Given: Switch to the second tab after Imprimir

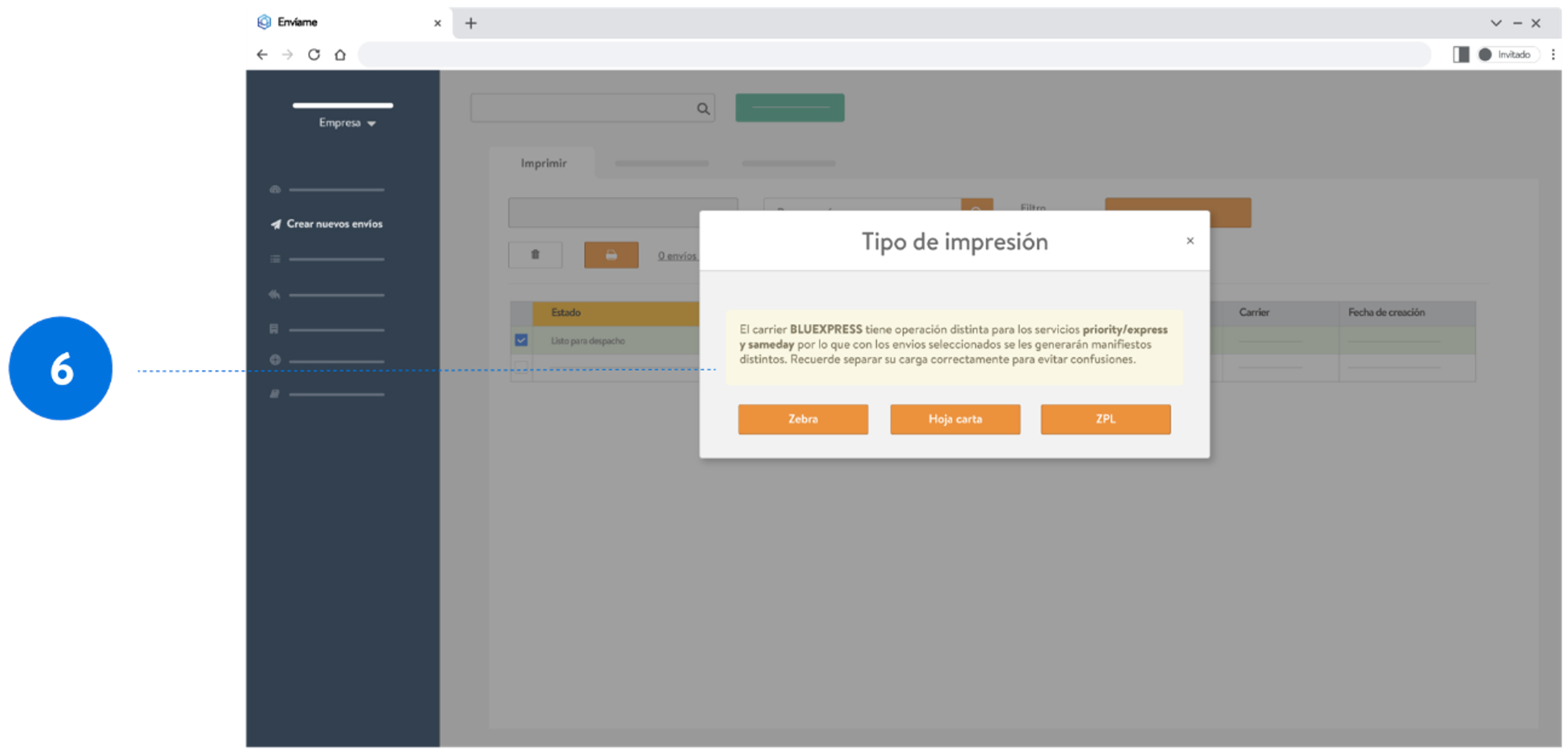Looking at the screenshot, I should pyautogui.click(x=662, y=163).
